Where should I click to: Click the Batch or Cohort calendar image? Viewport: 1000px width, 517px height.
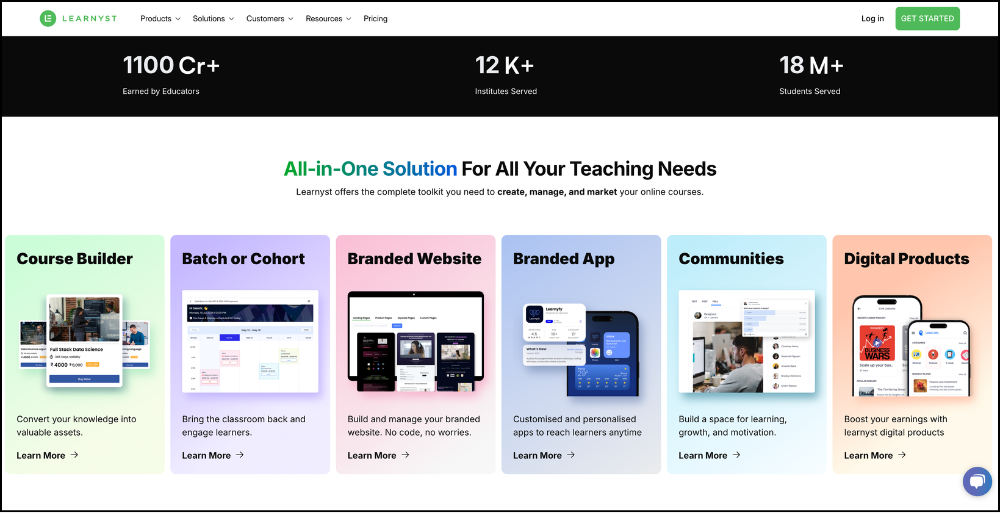[250, 341]
